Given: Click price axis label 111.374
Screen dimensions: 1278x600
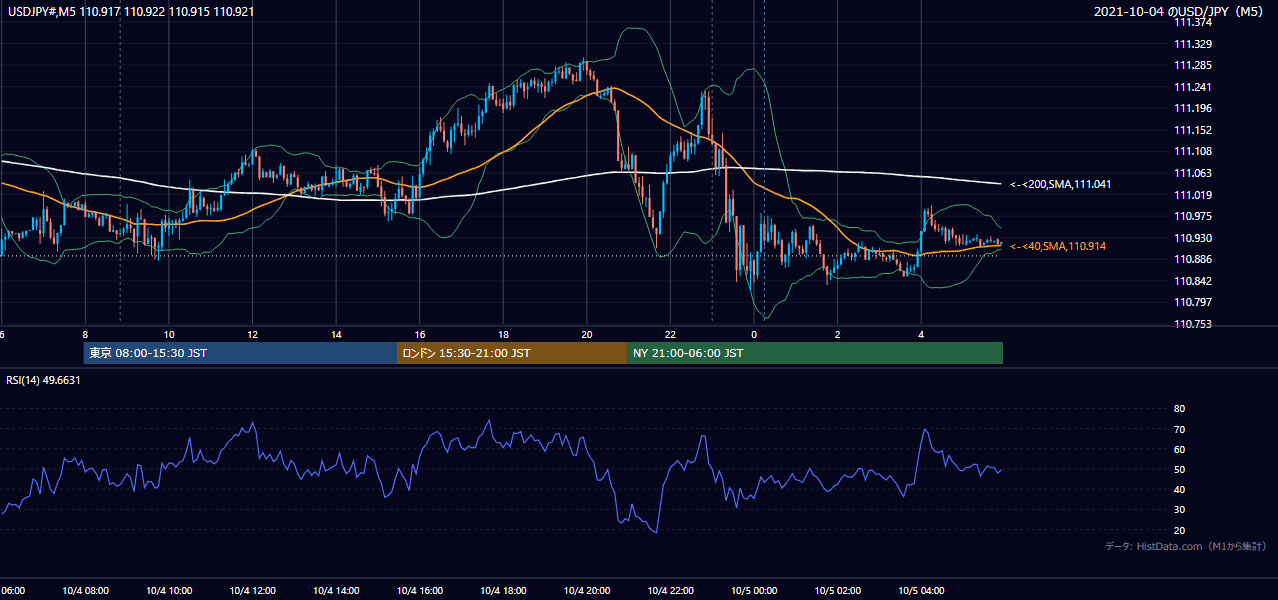Looking at the screenshot, I should [x=1192, y=23].
